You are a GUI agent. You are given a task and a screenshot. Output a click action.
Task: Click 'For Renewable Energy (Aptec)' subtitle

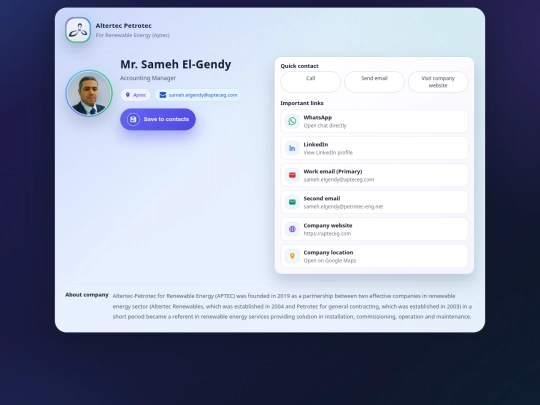133,35
